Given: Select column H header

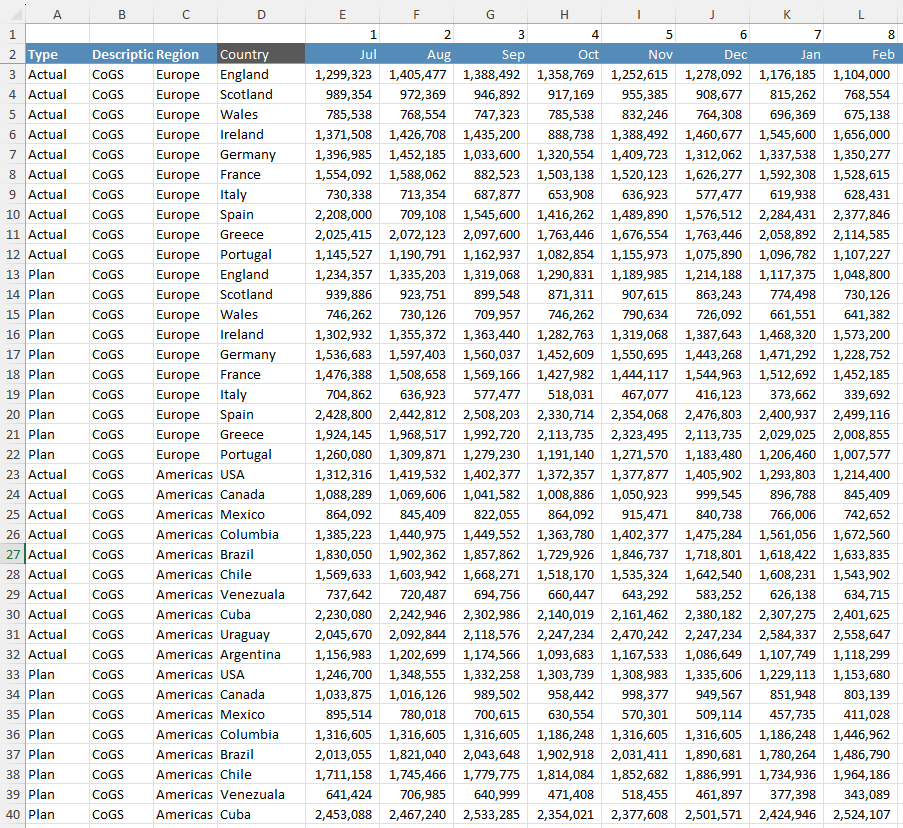Looking at the screenshot, I should click(x=564, y=14).
